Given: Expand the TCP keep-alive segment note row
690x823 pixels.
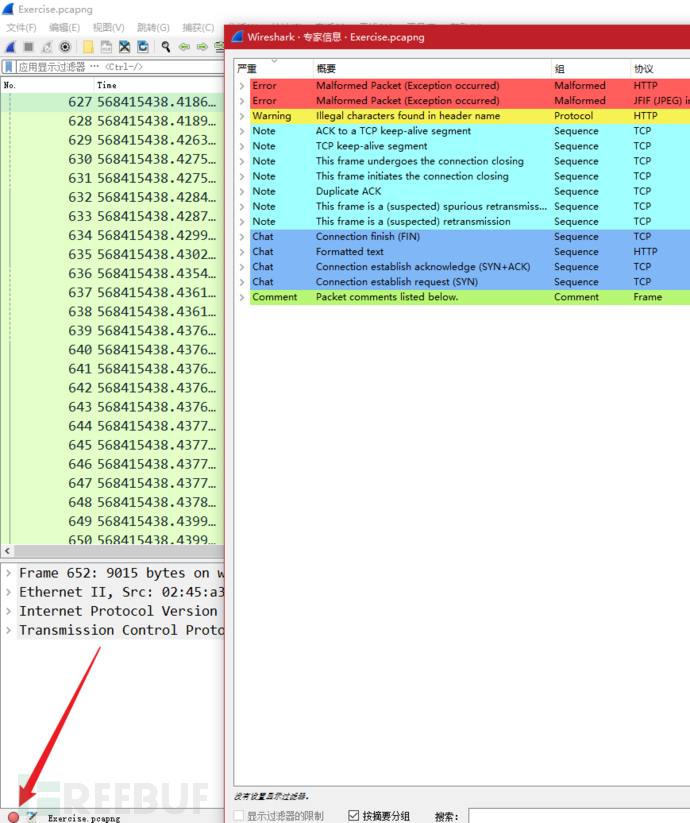Looking at the screenshot, I should coord(242,146).
